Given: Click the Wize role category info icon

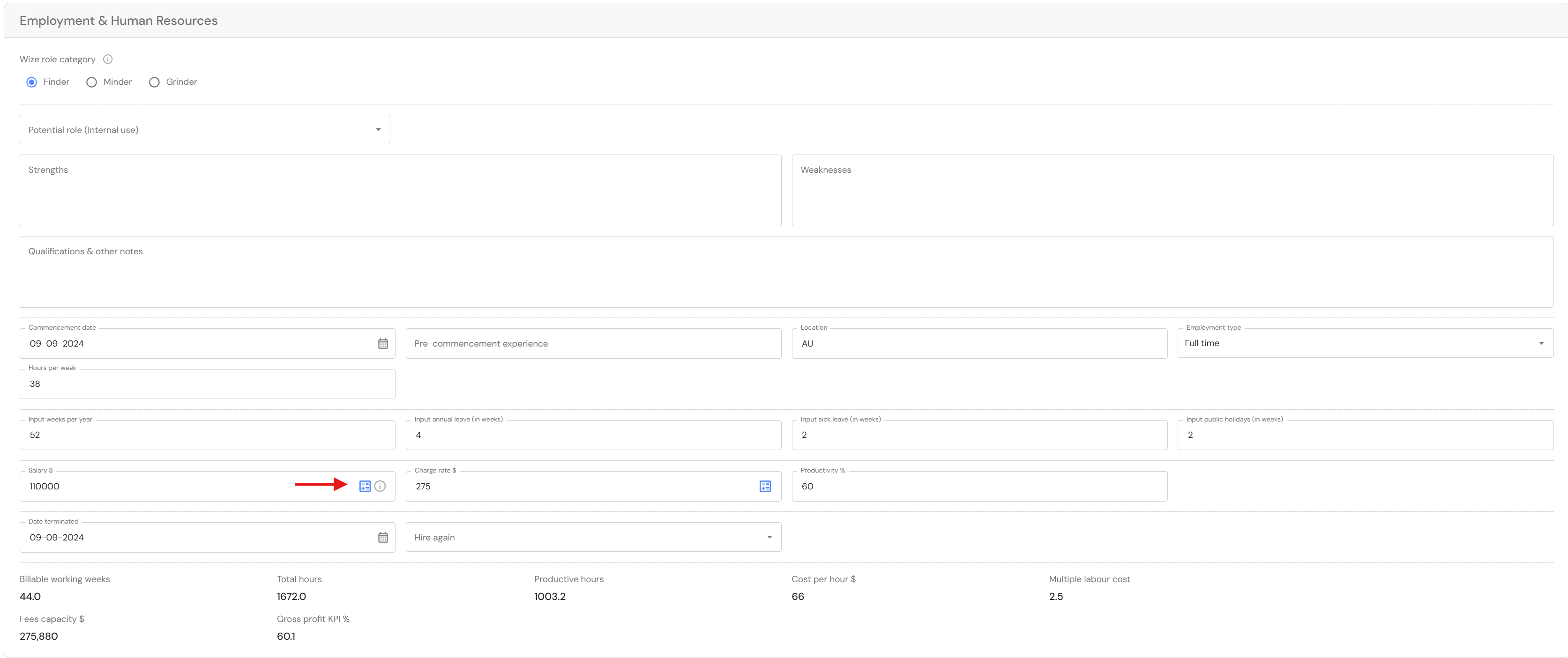Looking at the screenshot, I should click(x=108, y=59).
